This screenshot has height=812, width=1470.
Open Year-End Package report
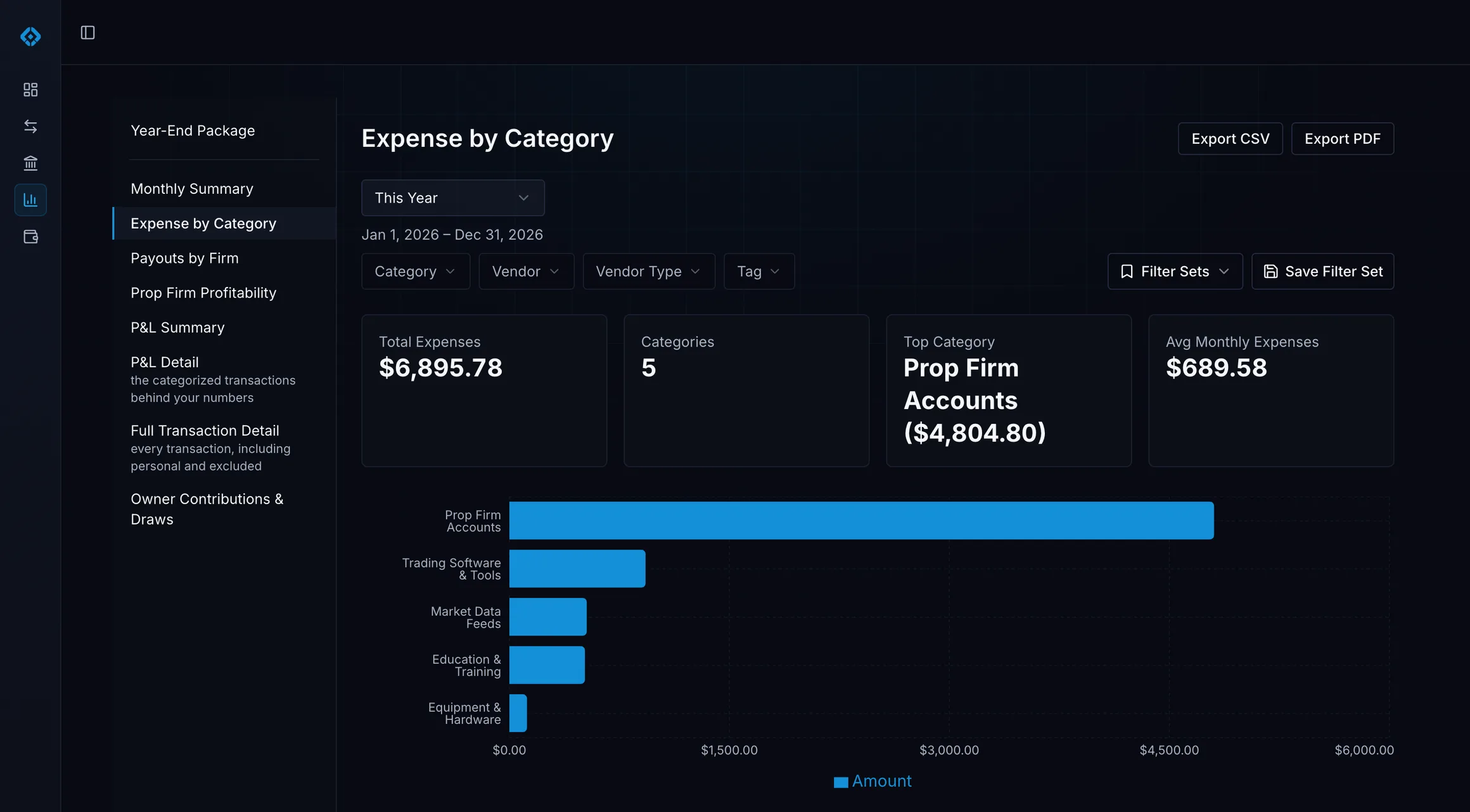point(193,130)
